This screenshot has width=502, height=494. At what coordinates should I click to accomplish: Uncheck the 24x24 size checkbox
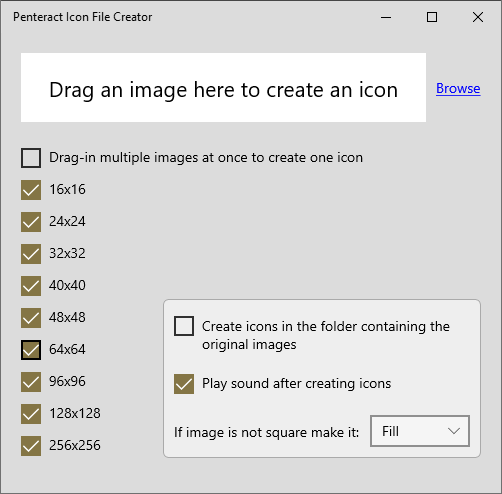coord(31,222)
